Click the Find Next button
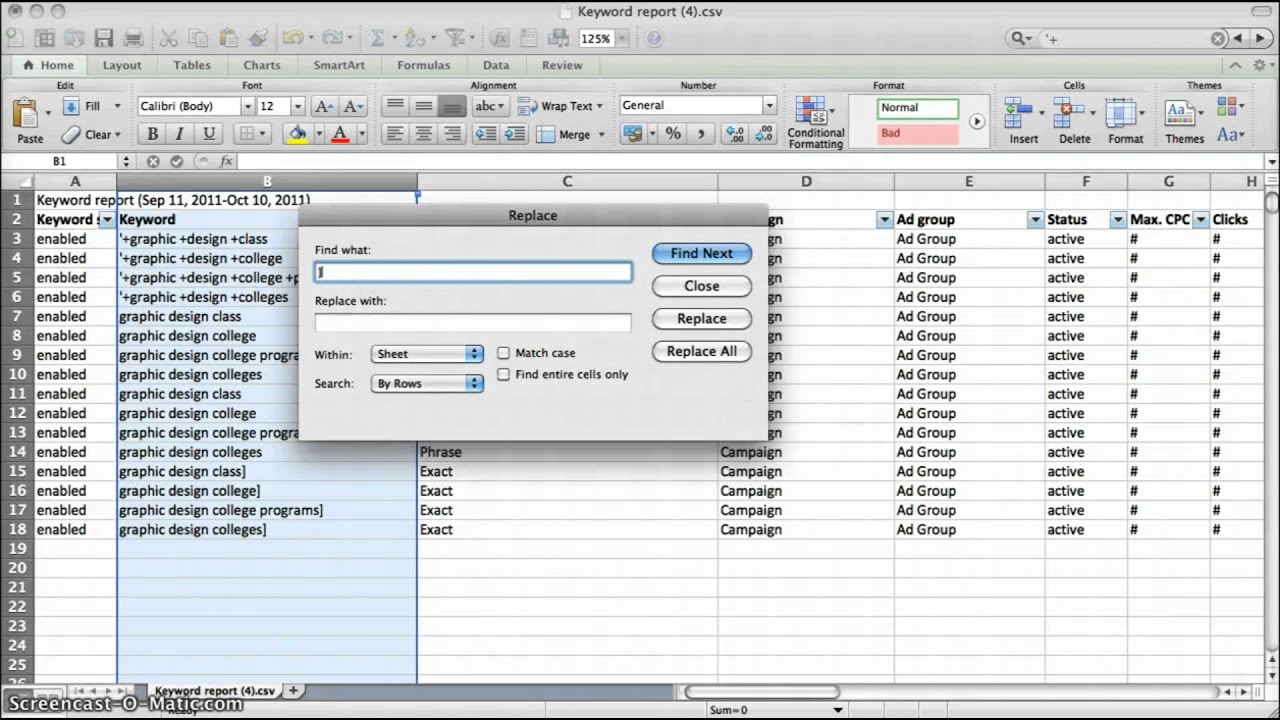Viewport: 1280px width, 720px height. [x=702, y=253]
